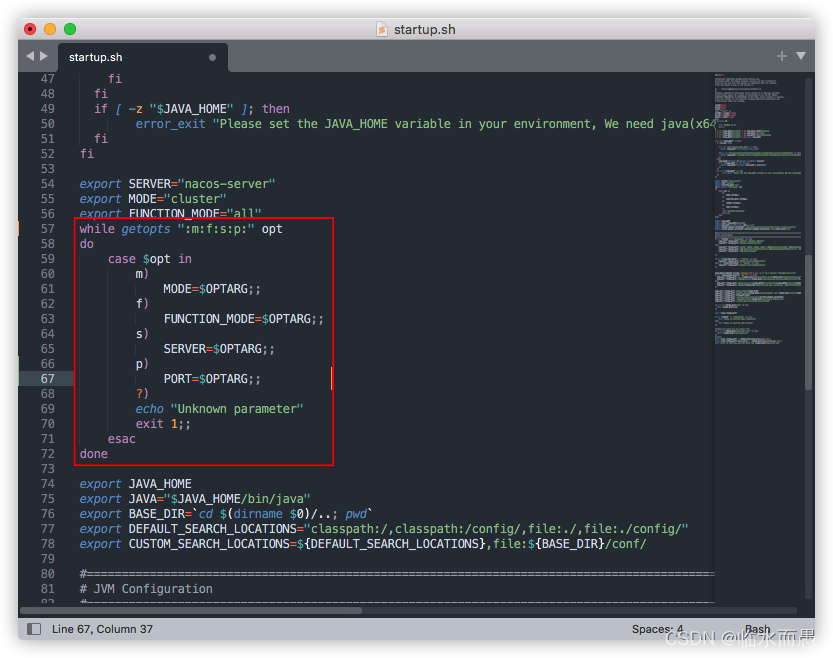Click line number 67 in the gutter
833x658 pixels.
(47, 379)
